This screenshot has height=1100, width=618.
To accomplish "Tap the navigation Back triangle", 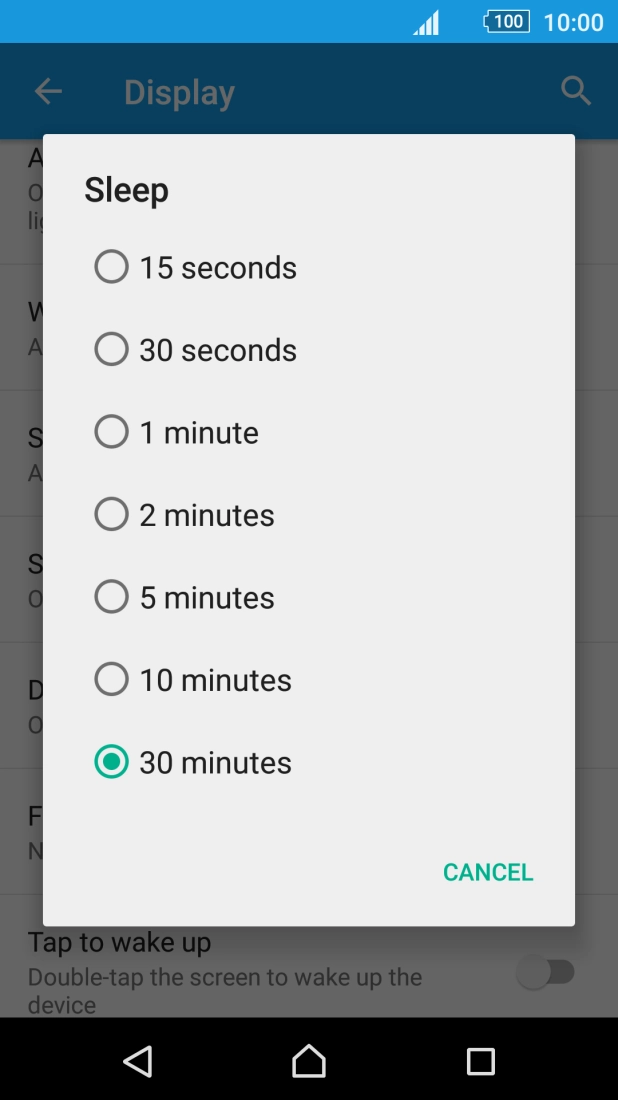I will coord(136,1062).
